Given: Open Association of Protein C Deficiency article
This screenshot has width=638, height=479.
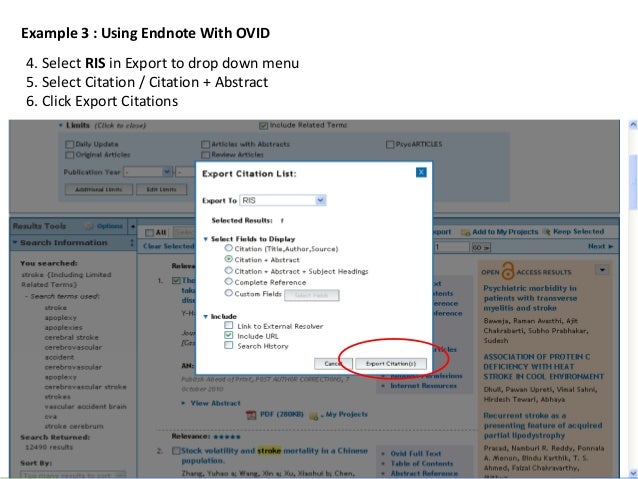Looking at the screenshot, I should tap(544, 366).
